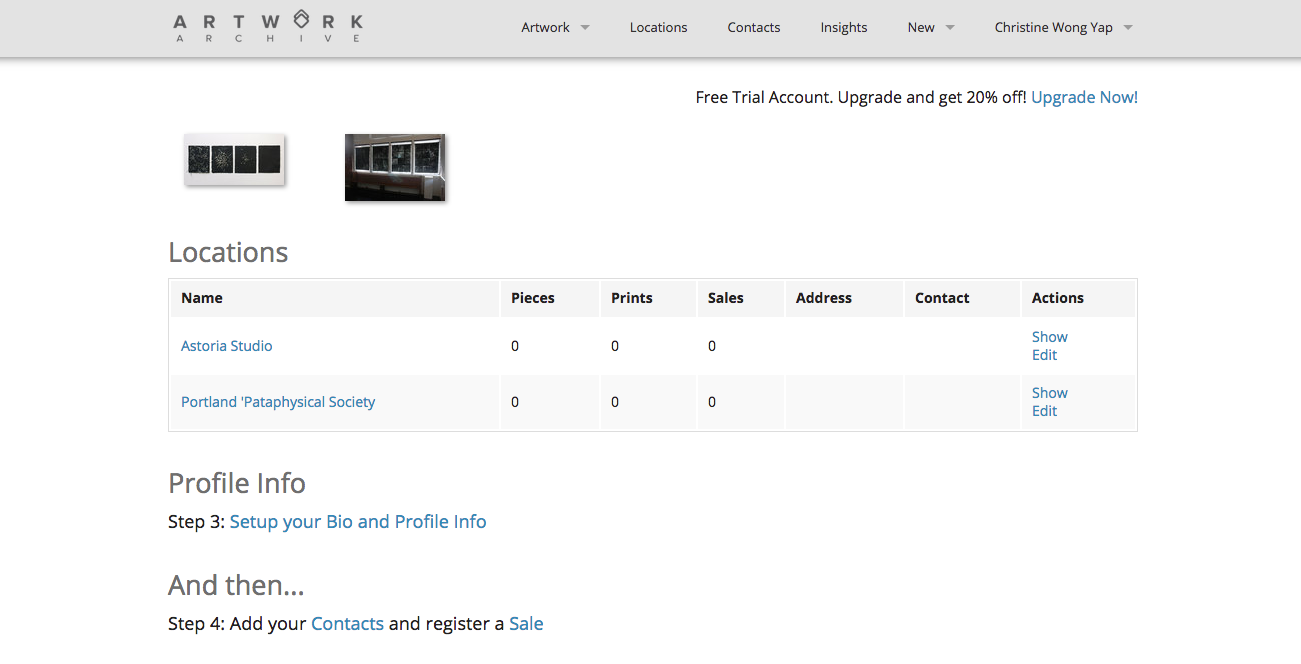
Task: Expand the New dropdown menu
Action: (x=930, y=28)
